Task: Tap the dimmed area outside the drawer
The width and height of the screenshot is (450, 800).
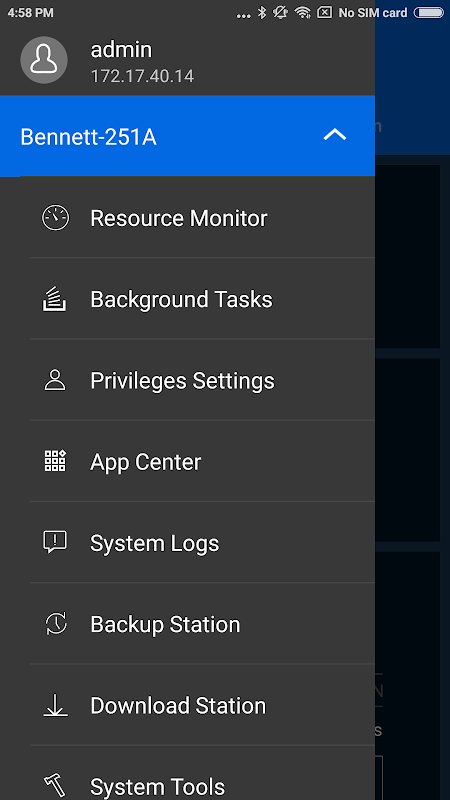Action: coord(412,408)
